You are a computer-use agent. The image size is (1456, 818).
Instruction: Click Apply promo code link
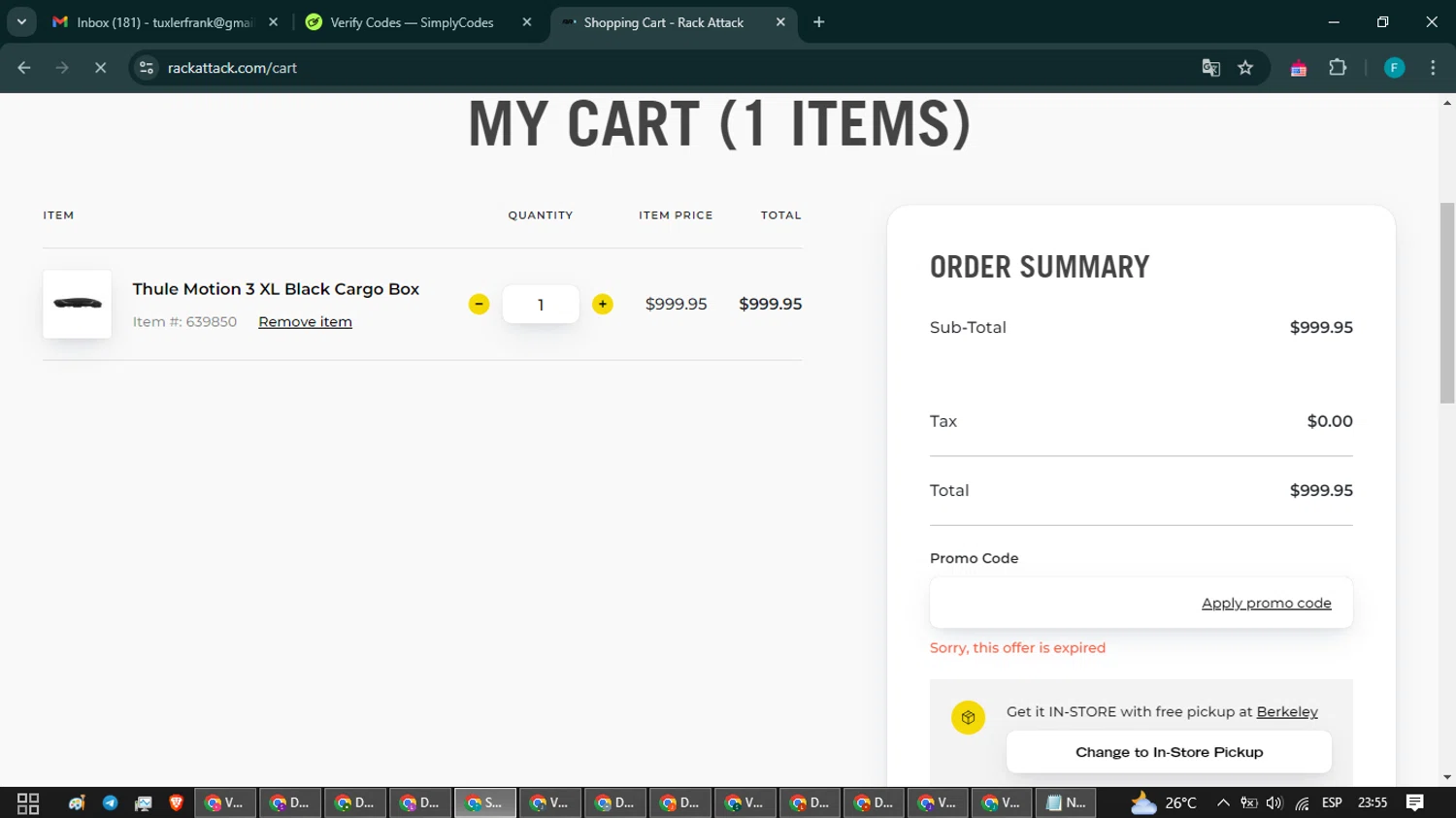point(1267,604)
